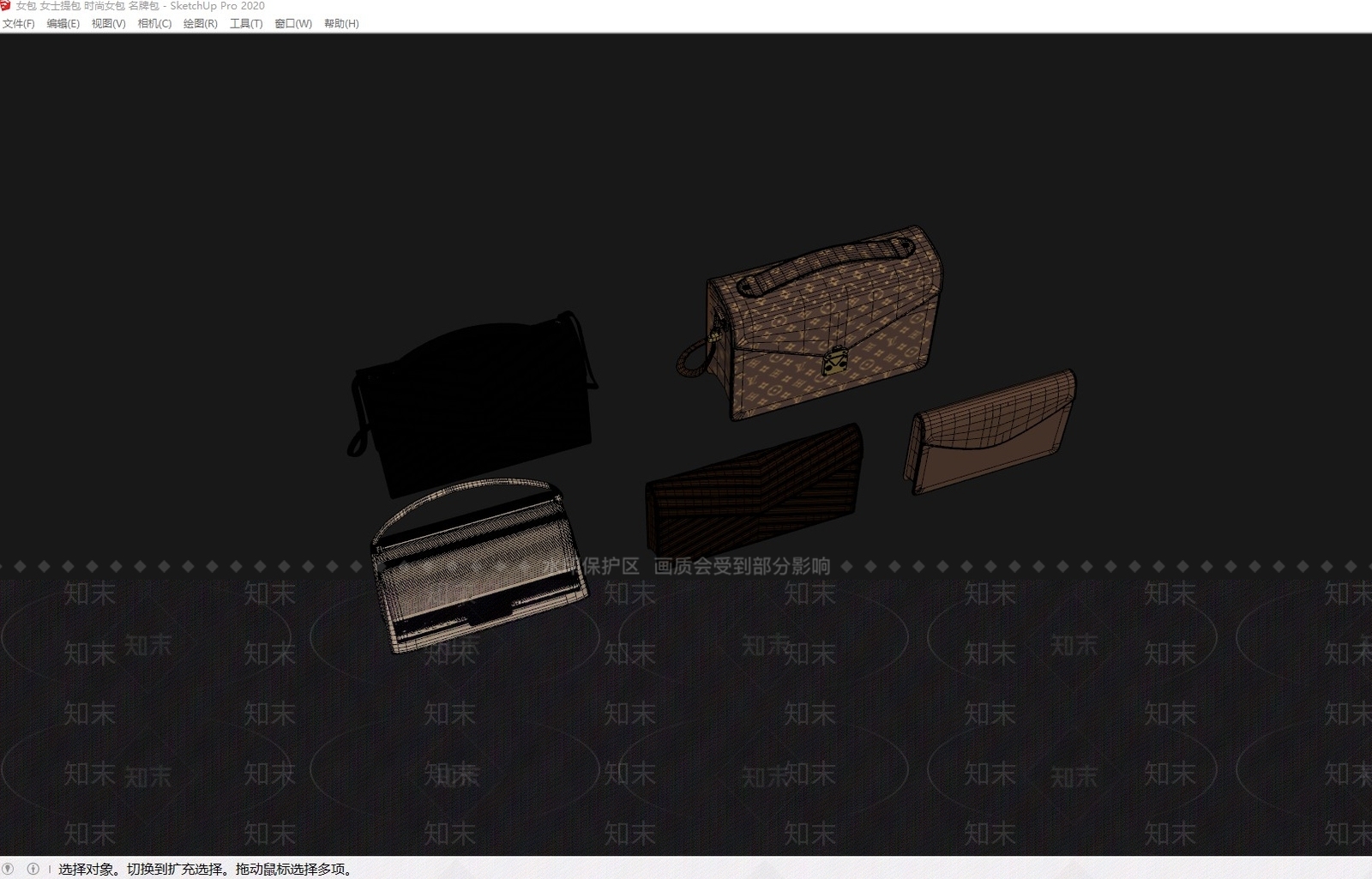Open the 视图(V) menu
Screen dimensions: 1372x879
pyautogui.click(x=108, y=24)
